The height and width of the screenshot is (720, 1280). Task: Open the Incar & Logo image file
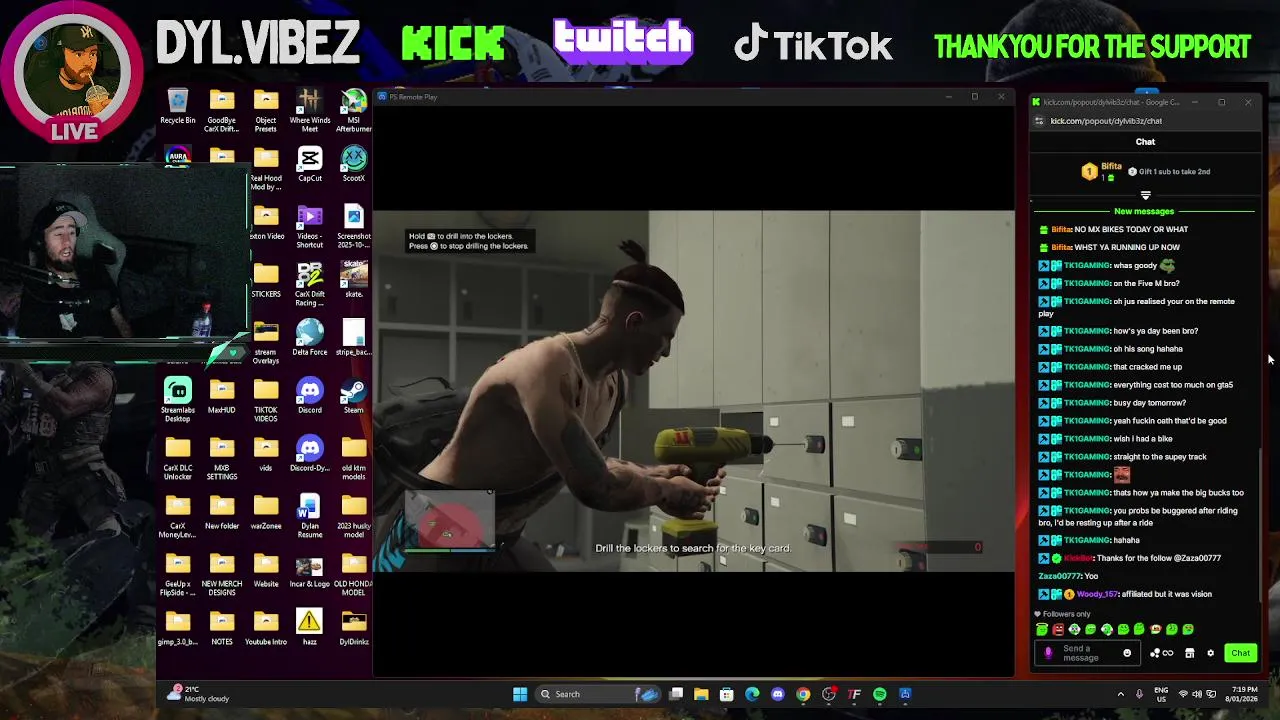pos(310,570)
